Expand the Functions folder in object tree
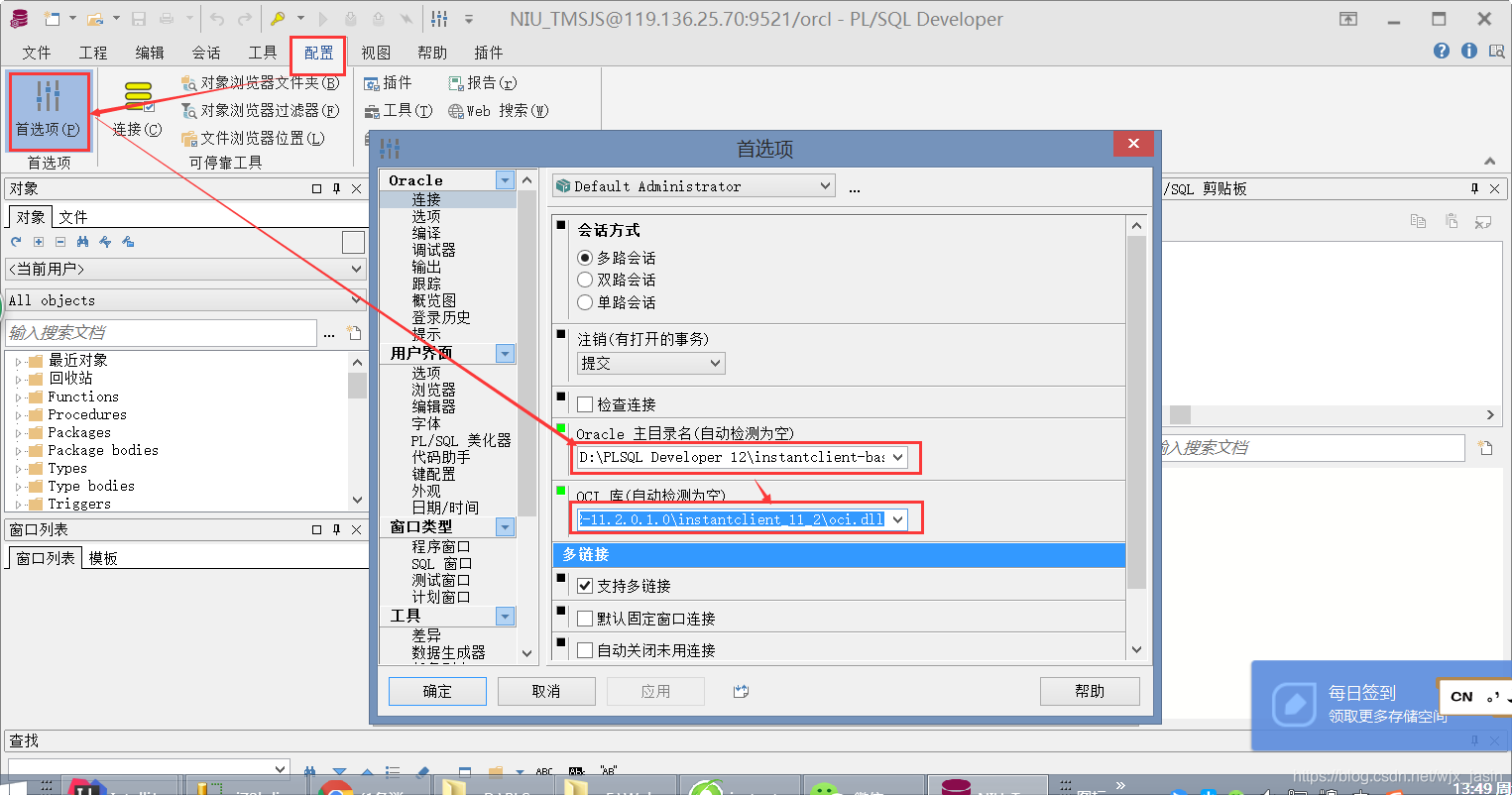The height and width of the screenshot is (795, 1512). coord(18,397)
